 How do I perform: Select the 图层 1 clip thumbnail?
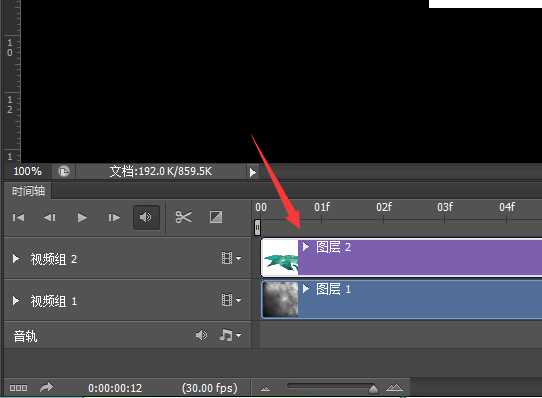pos(280,299)
